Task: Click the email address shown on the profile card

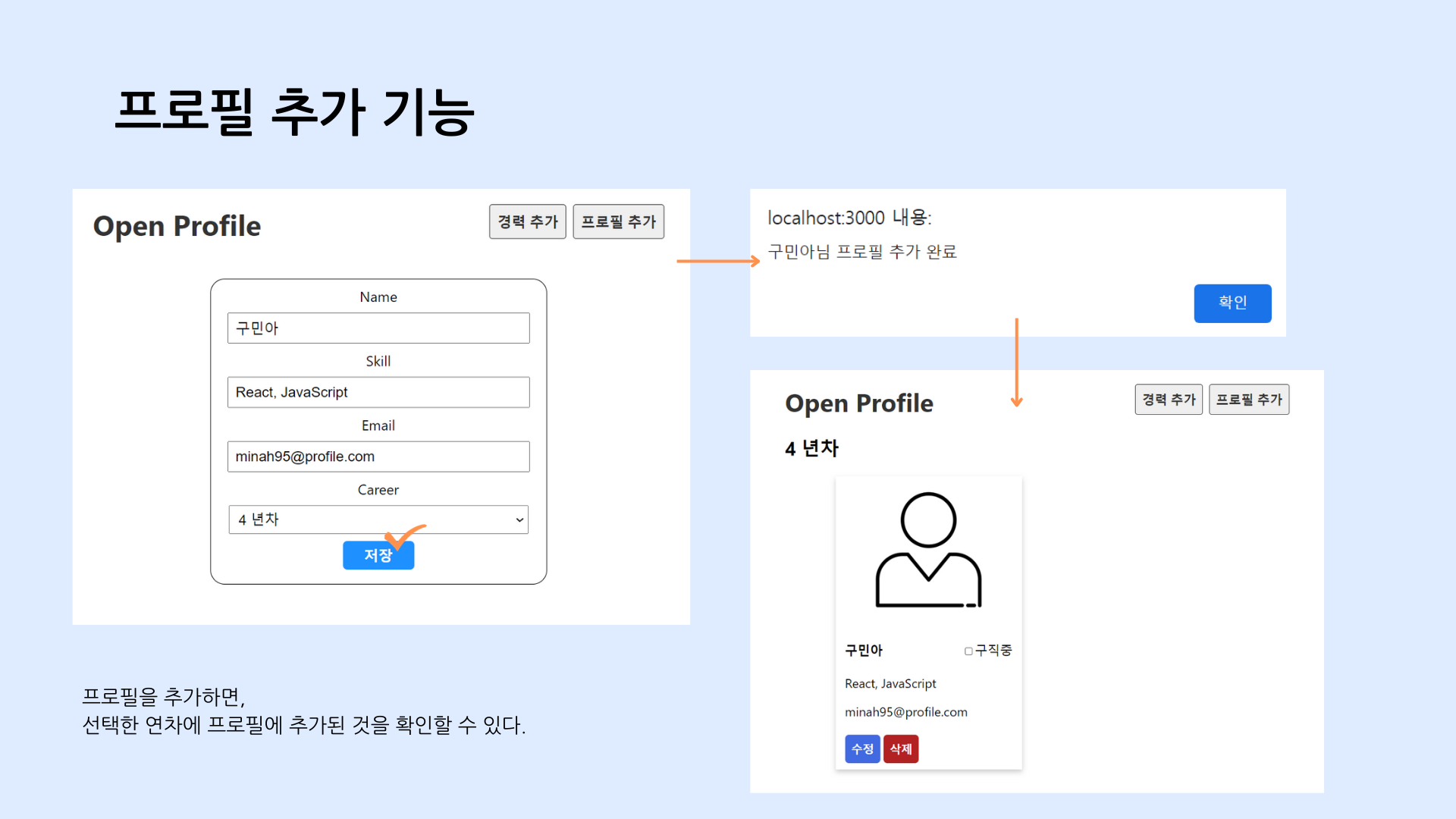Action: click(x=906, y=711)
